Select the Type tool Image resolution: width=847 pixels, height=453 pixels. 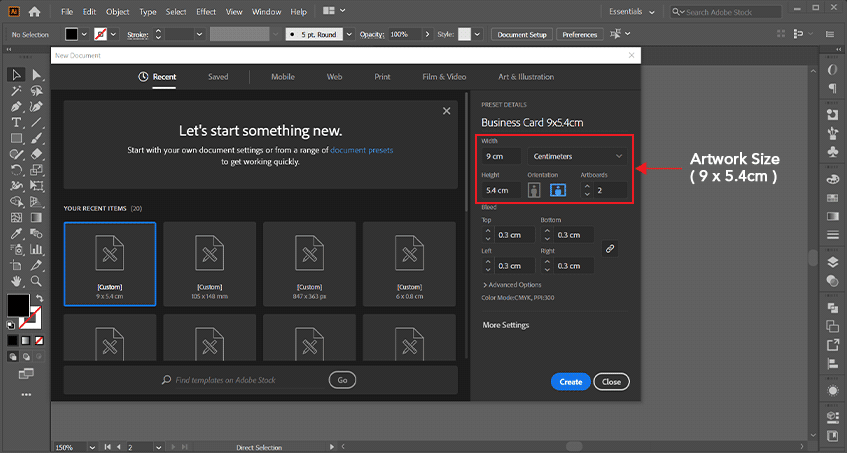click(x=17, y=122)
